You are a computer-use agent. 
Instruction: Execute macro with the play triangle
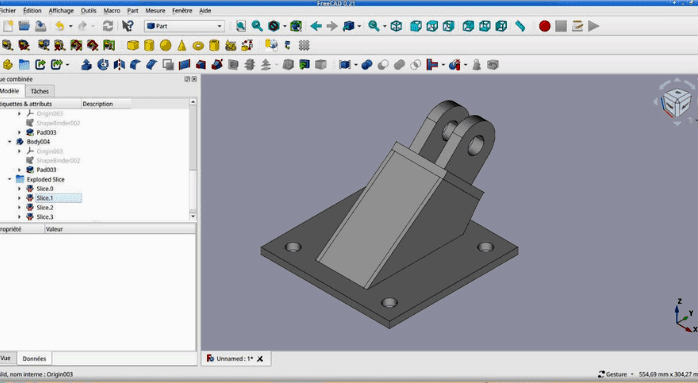(x=593, y=26)
